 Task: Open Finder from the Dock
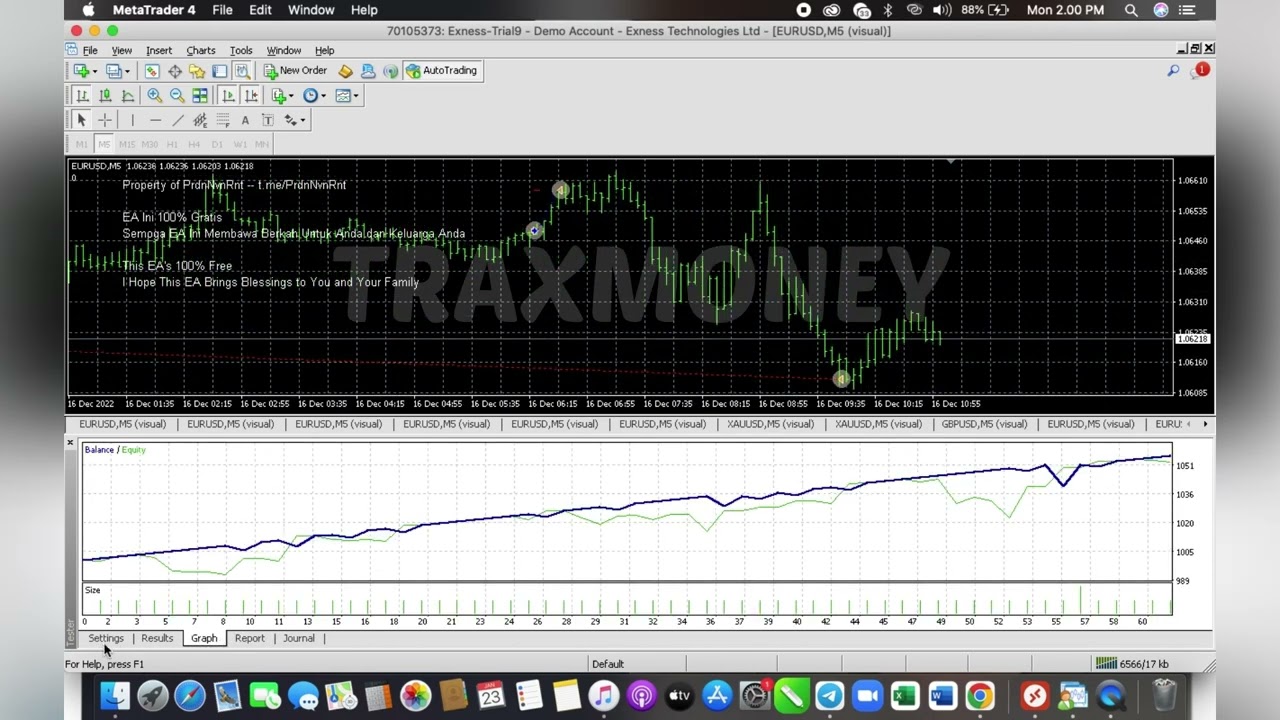[115, 695]
